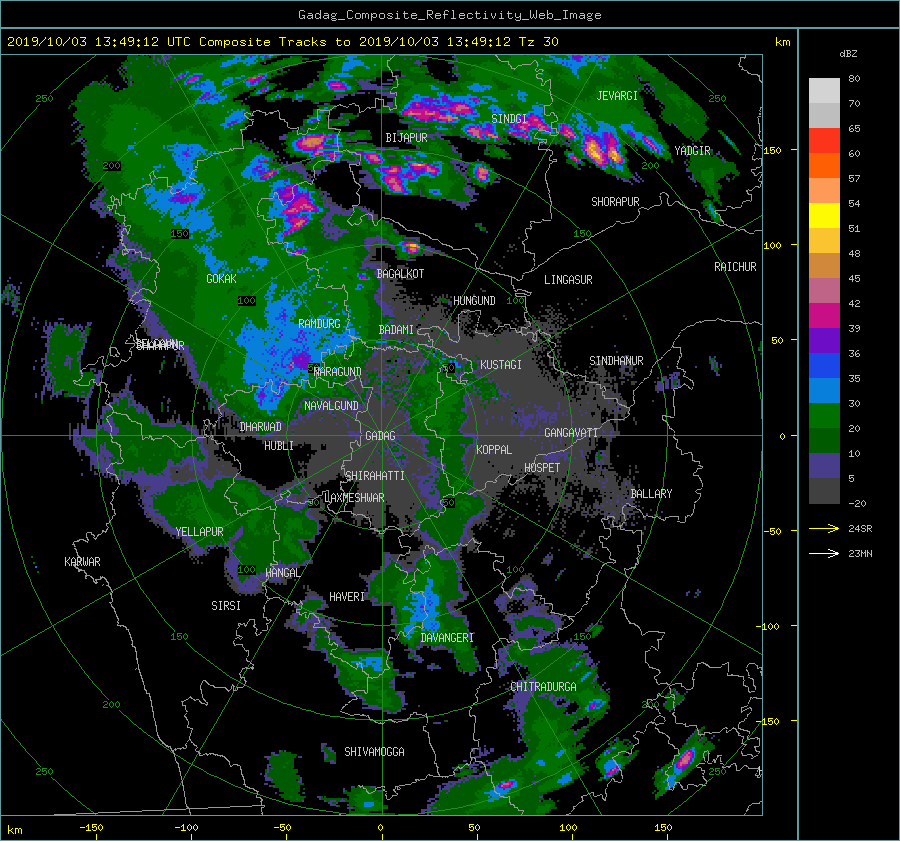
Task: Click the HANGAL label
Action: 282,573
